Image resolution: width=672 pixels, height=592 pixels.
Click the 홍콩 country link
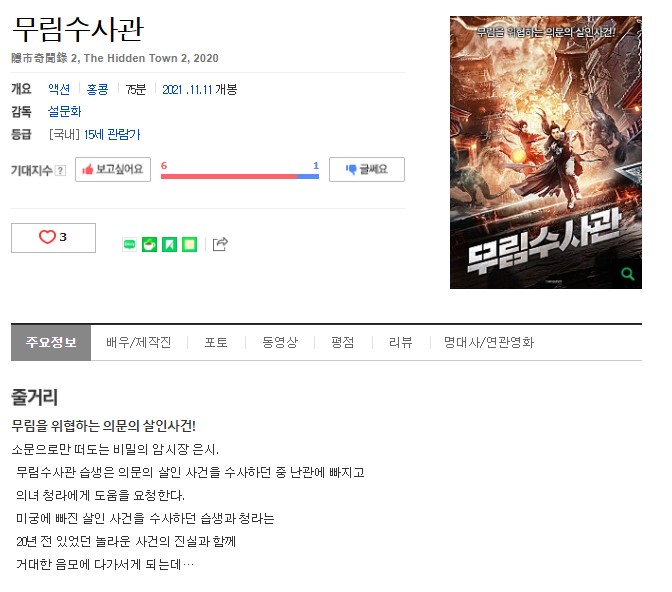(x=98, y=89)
